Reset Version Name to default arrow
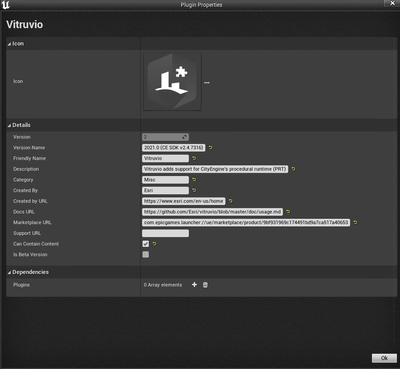This screenshot has height=369, width=400. tap(211, 148)
